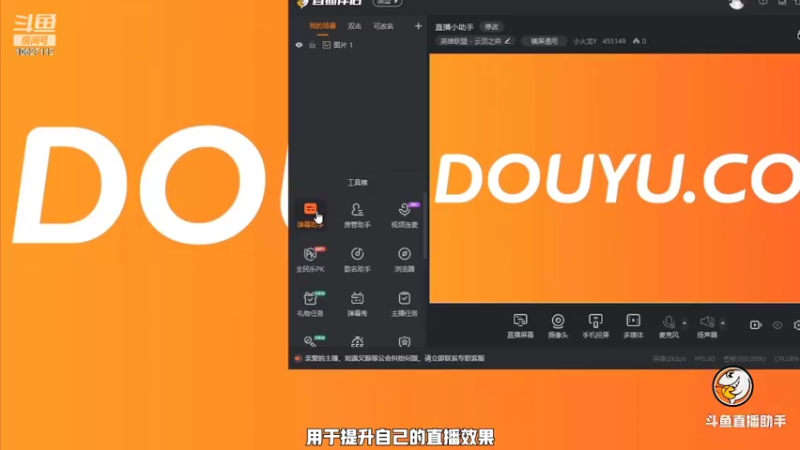Add the 直播屏幕 screen capture source
The height and width of the screenshot is (450, 800).
(x=520, y=326)
